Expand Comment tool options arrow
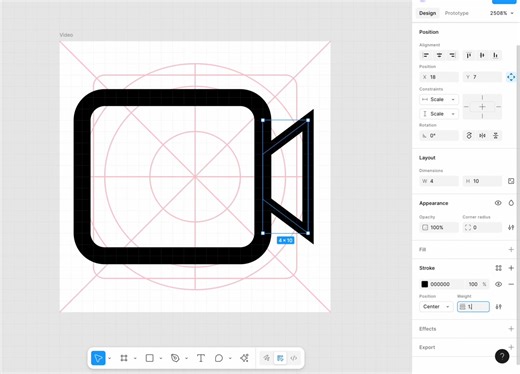 (230, 358)
